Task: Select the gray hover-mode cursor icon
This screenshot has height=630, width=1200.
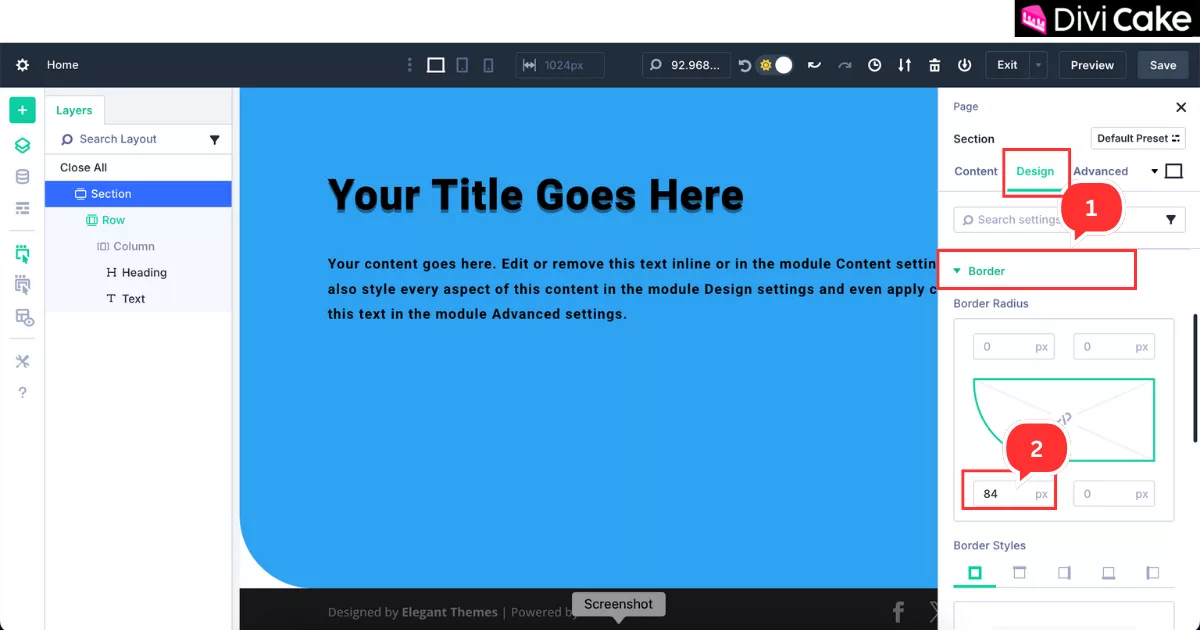Action: pyautogui.click(x=22, y=285)
